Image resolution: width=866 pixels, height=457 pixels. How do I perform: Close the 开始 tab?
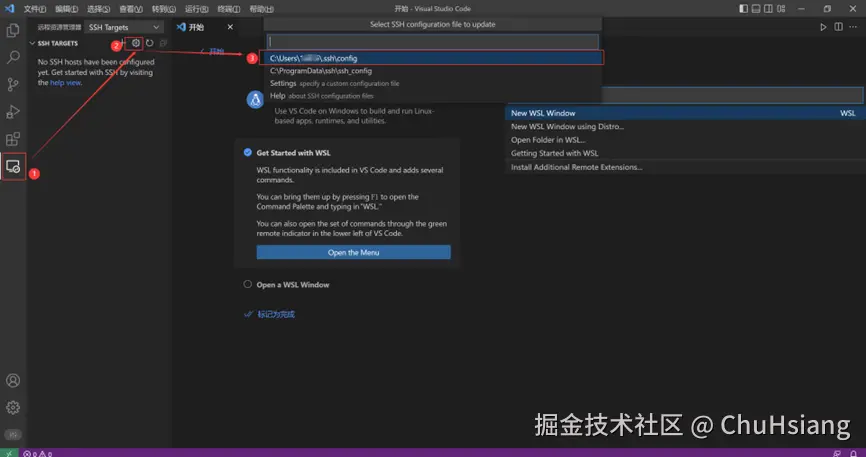coord(230,27)
